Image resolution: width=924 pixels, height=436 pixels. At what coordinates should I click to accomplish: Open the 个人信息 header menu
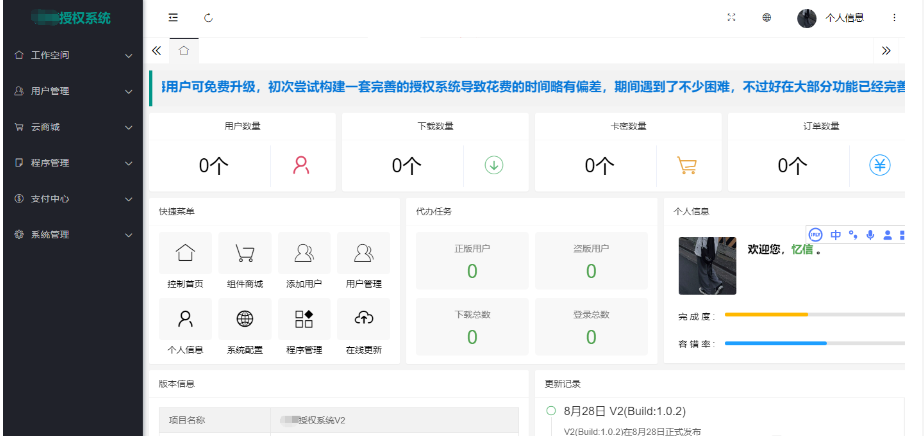(844, 18)
